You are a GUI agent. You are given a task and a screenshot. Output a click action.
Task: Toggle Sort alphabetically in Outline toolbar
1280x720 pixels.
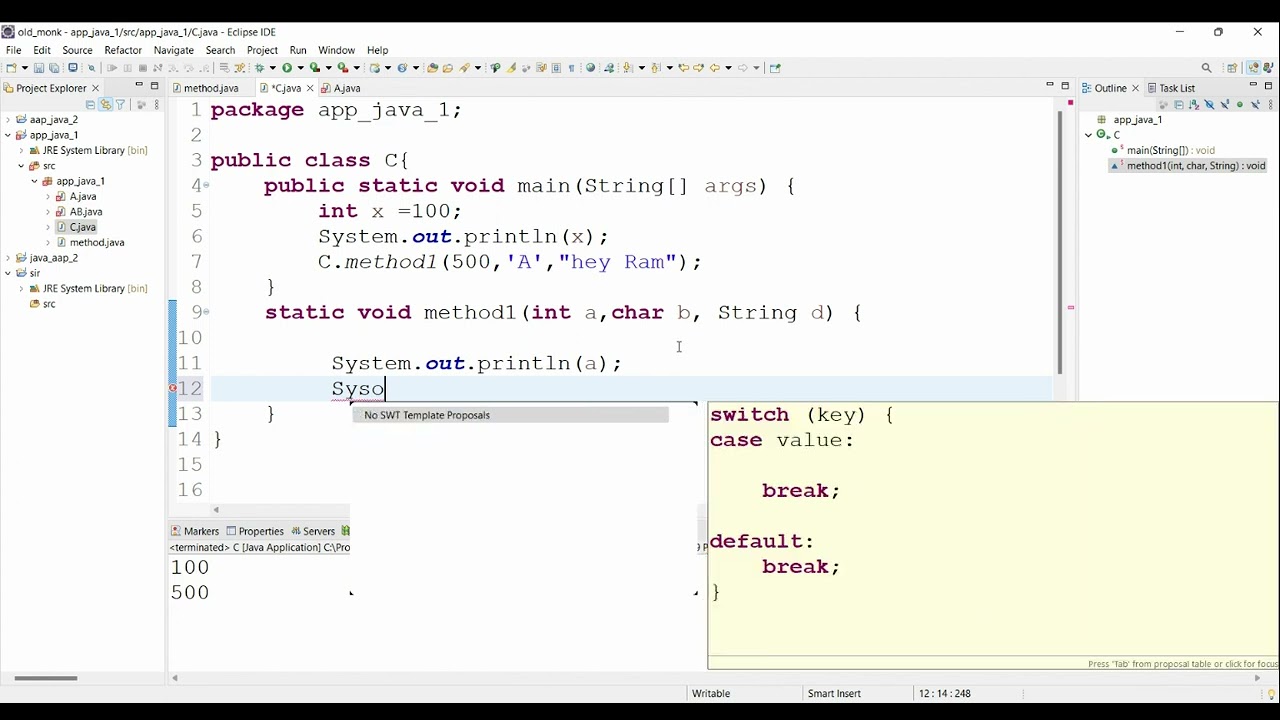tap(1194, 105)
